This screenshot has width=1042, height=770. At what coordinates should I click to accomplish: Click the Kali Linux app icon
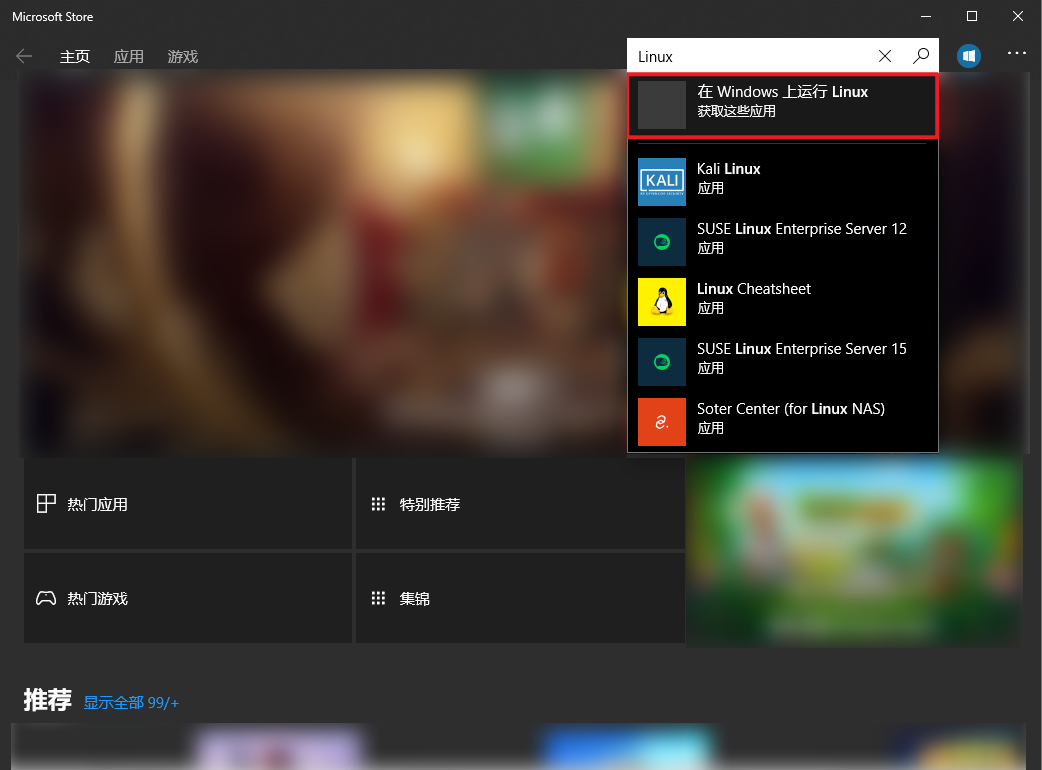[x=662, y=182]
